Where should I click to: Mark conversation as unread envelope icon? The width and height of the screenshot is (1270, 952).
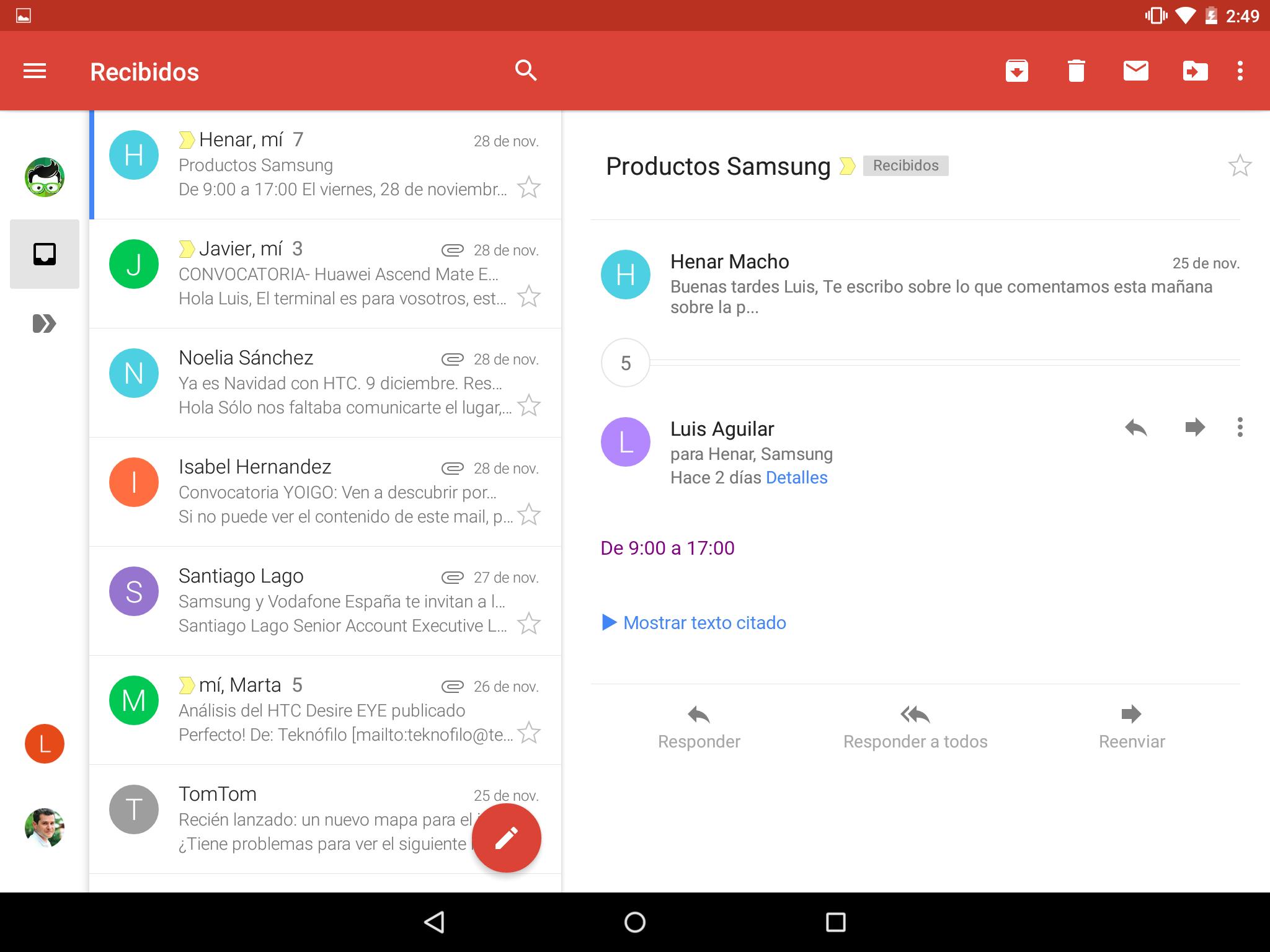(x=1135, y=71)
